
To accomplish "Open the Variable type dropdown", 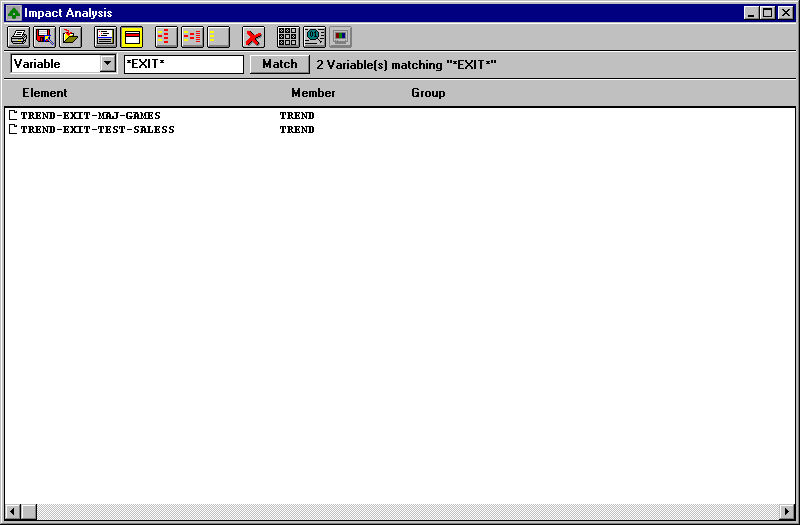I will (108, 64).
